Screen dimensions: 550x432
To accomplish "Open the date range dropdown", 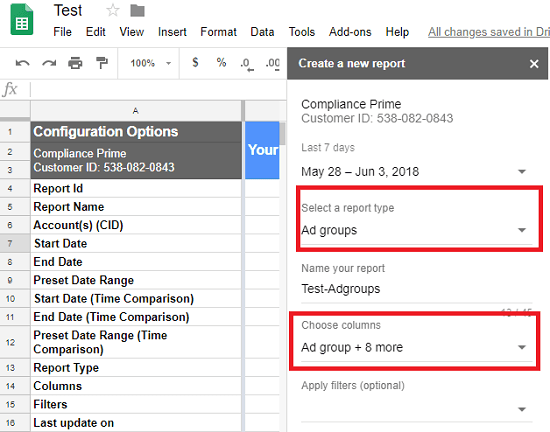I will click(x=417, y=171).
